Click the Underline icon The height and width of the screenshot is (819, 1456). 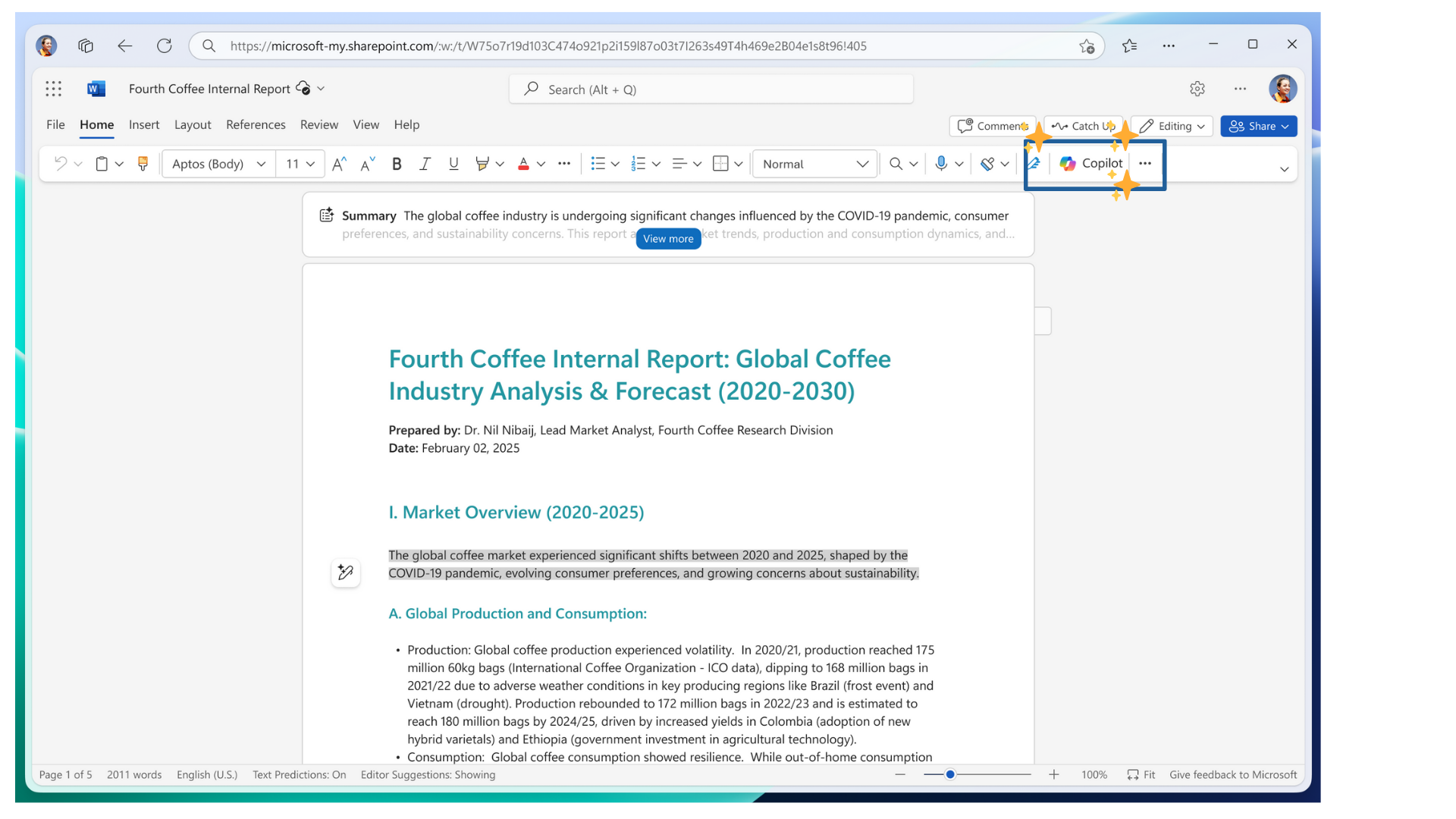[x=453, y=164]
